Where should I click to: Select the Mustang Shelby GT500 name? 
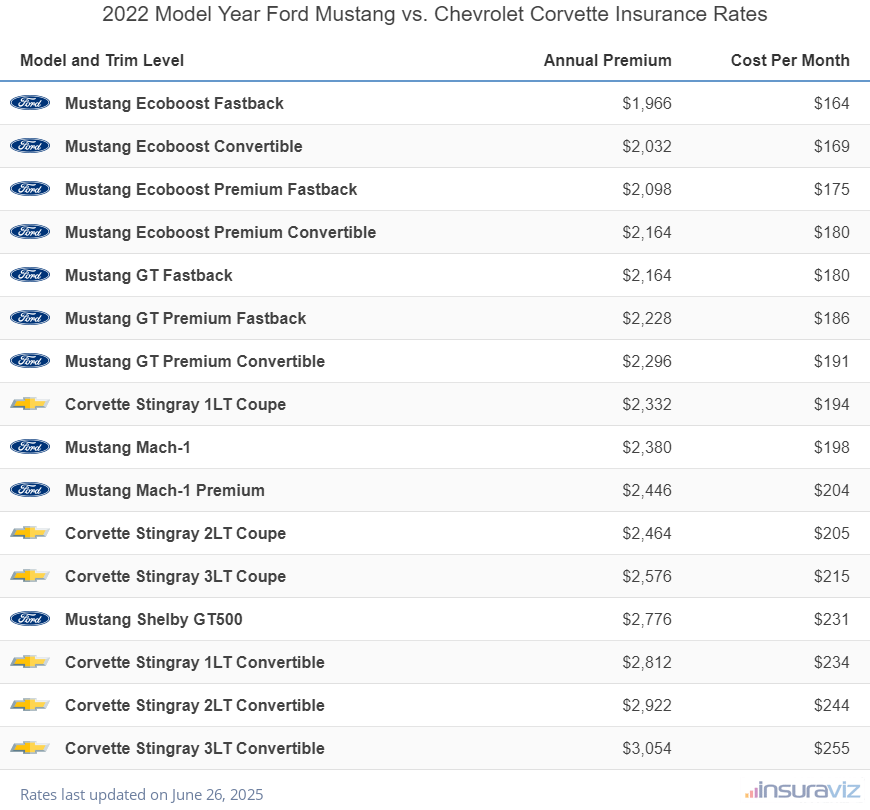154,619
